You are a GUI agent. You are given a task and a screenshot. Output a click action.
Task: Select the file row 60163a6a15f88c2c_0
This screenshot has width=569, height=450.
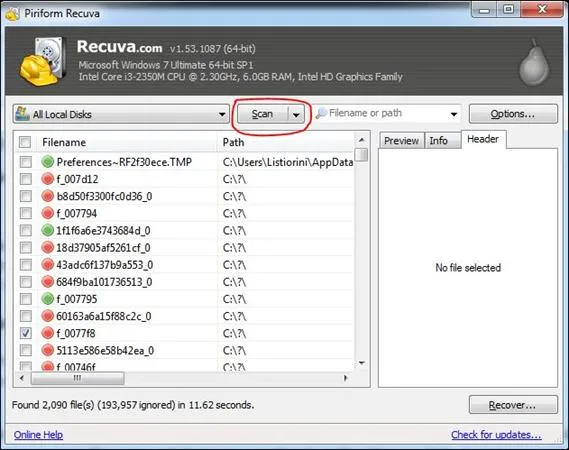185,316
